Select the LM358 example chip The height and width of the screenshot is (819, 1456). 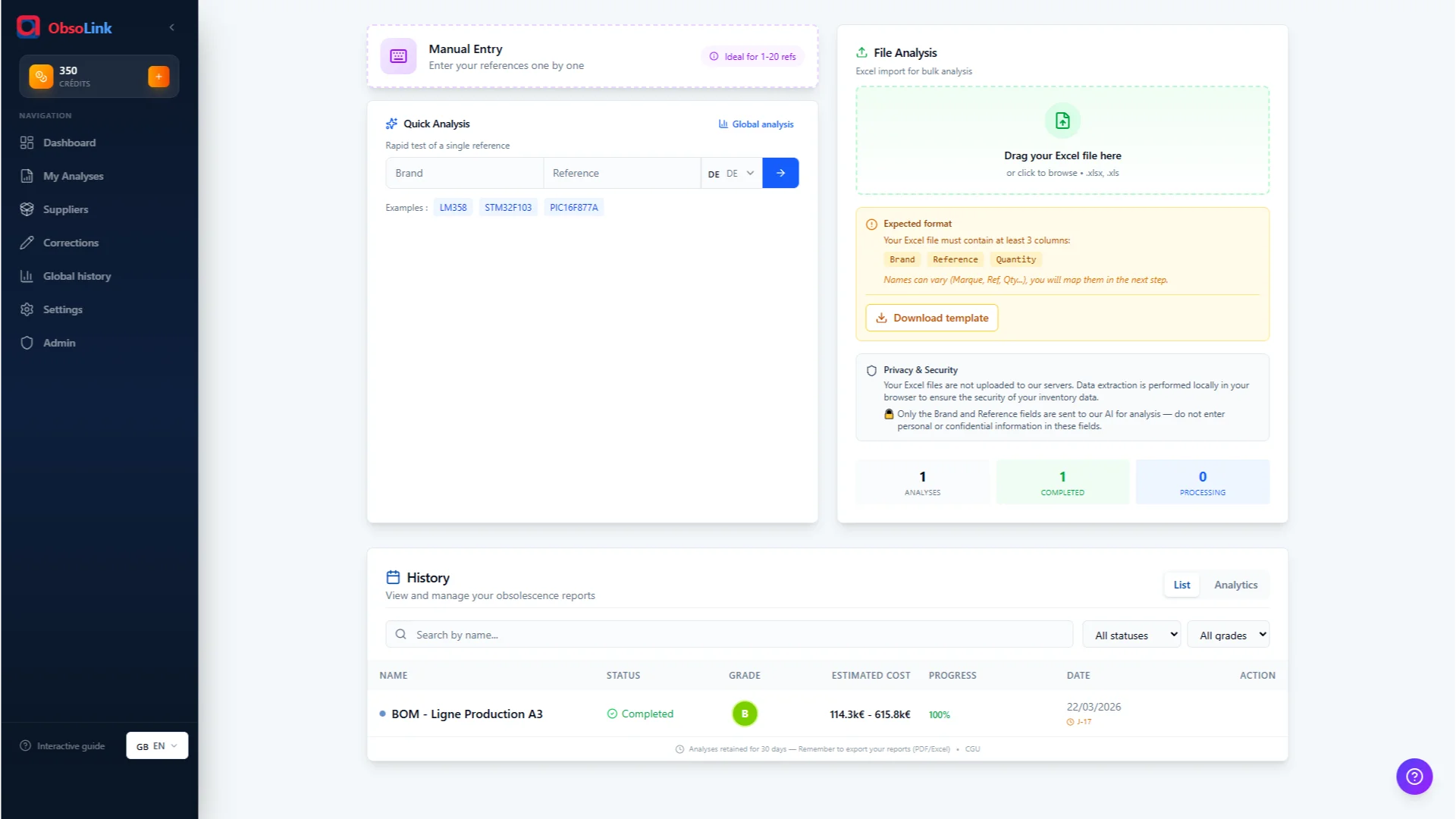point(453,208)
